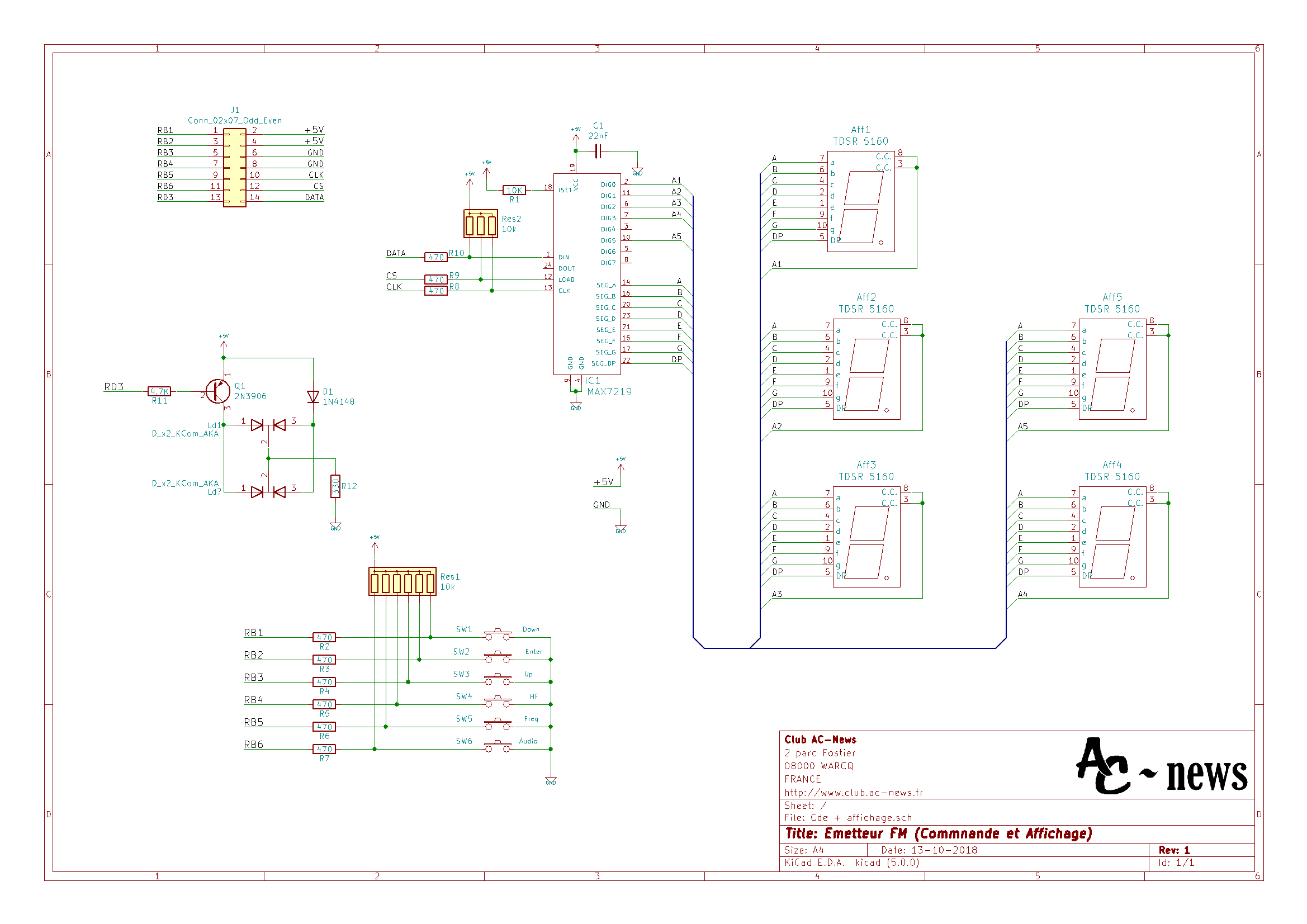Click the '2N3906' transistor value label

pos(250,396)
